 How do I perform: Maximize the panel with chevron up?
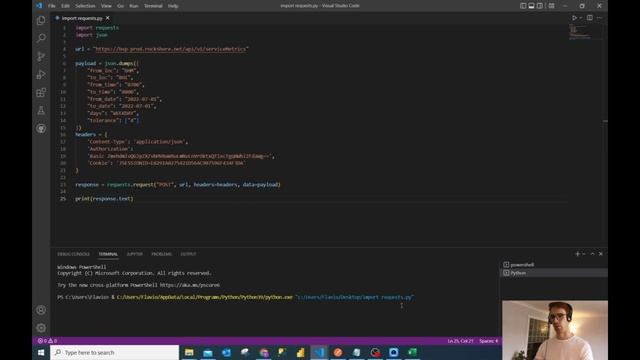(x=593, y=254)
